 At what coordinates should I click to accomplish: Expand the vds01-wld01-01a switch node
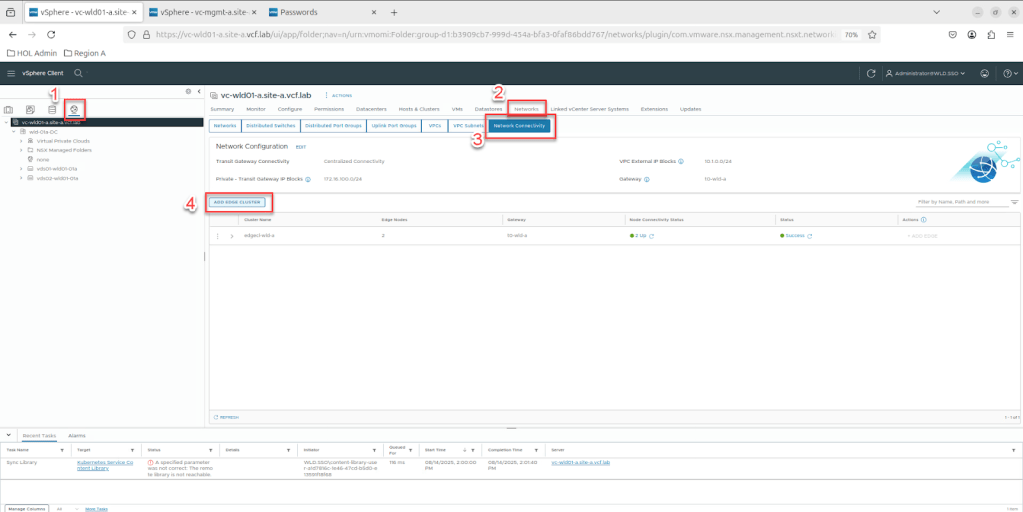click(x=22, y=168)
